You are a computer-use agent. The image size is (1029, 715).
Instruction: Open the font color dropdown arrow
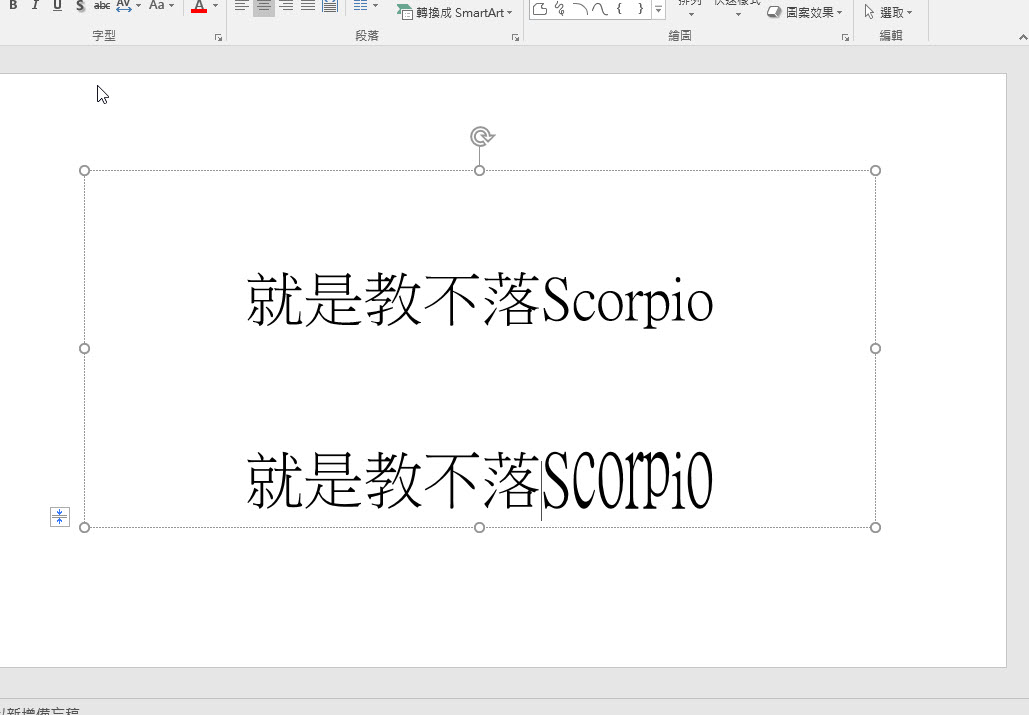point(215,6)
